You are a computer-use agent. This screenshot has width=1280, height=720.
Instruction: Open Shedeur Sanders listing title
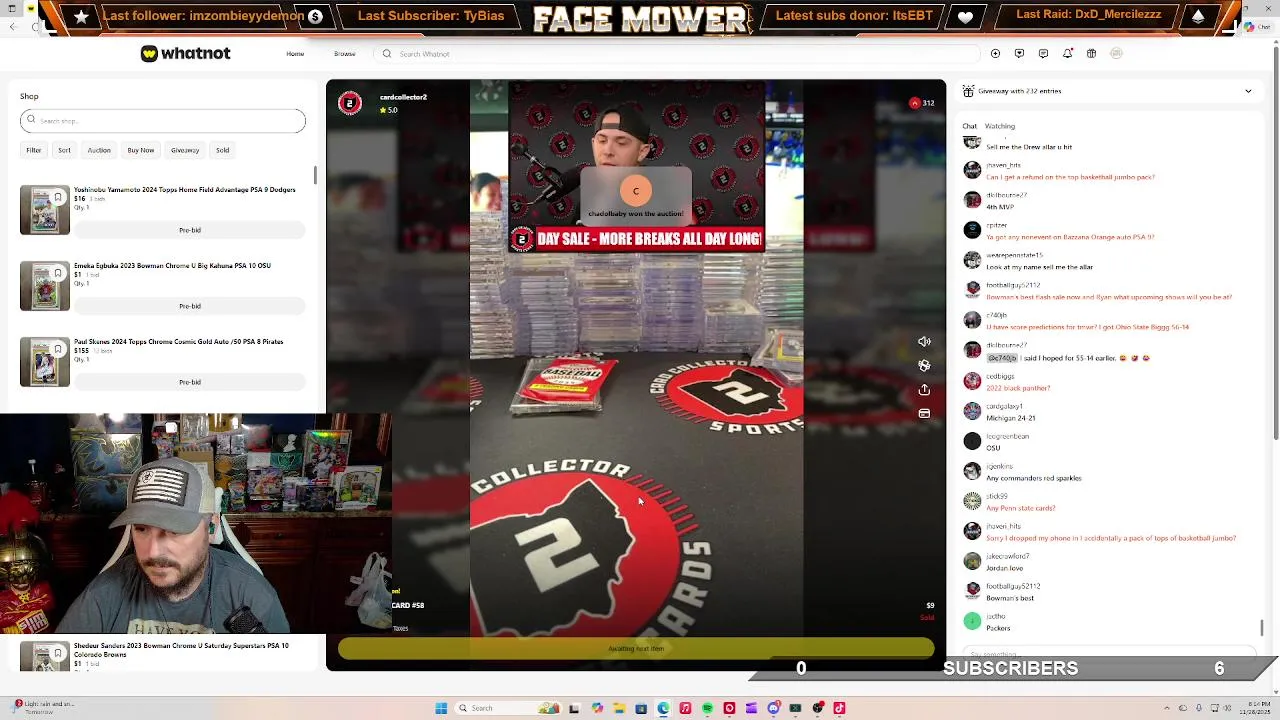[x=181, y=650]
